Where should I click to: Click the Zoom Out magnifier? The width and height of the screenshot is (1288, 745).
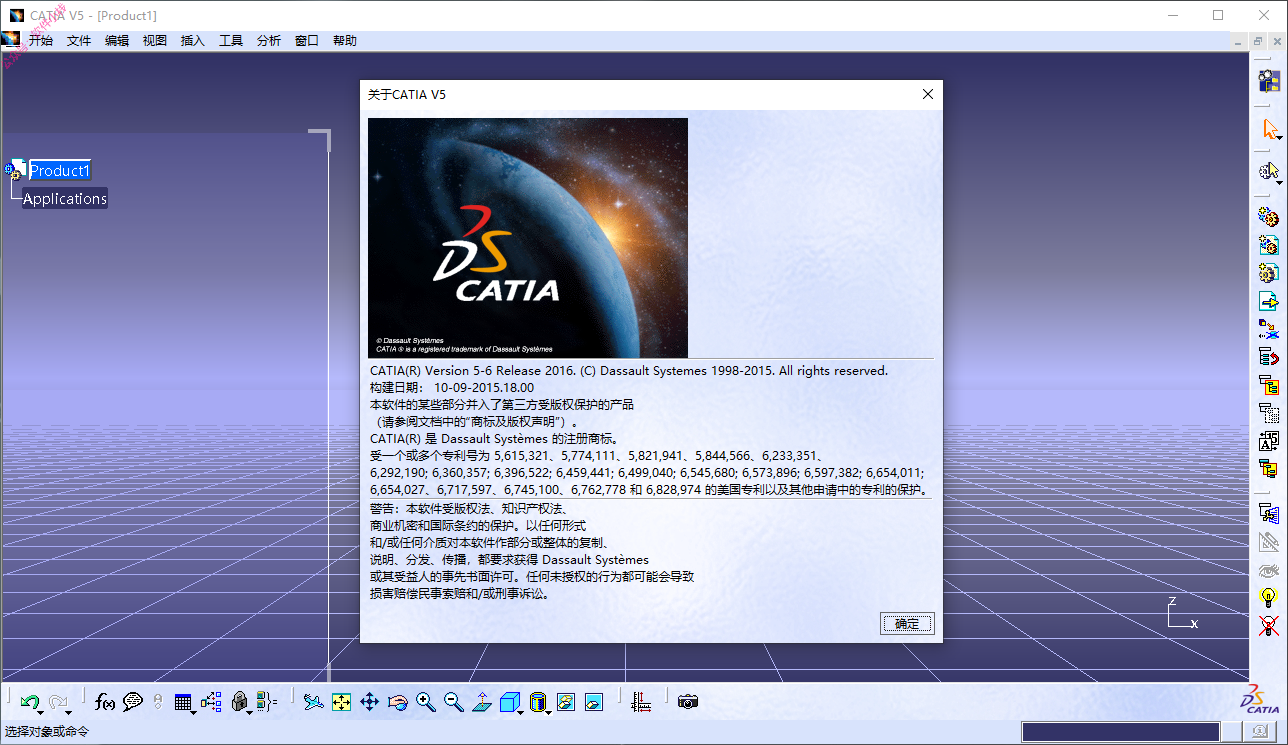[x=454, y=702]
